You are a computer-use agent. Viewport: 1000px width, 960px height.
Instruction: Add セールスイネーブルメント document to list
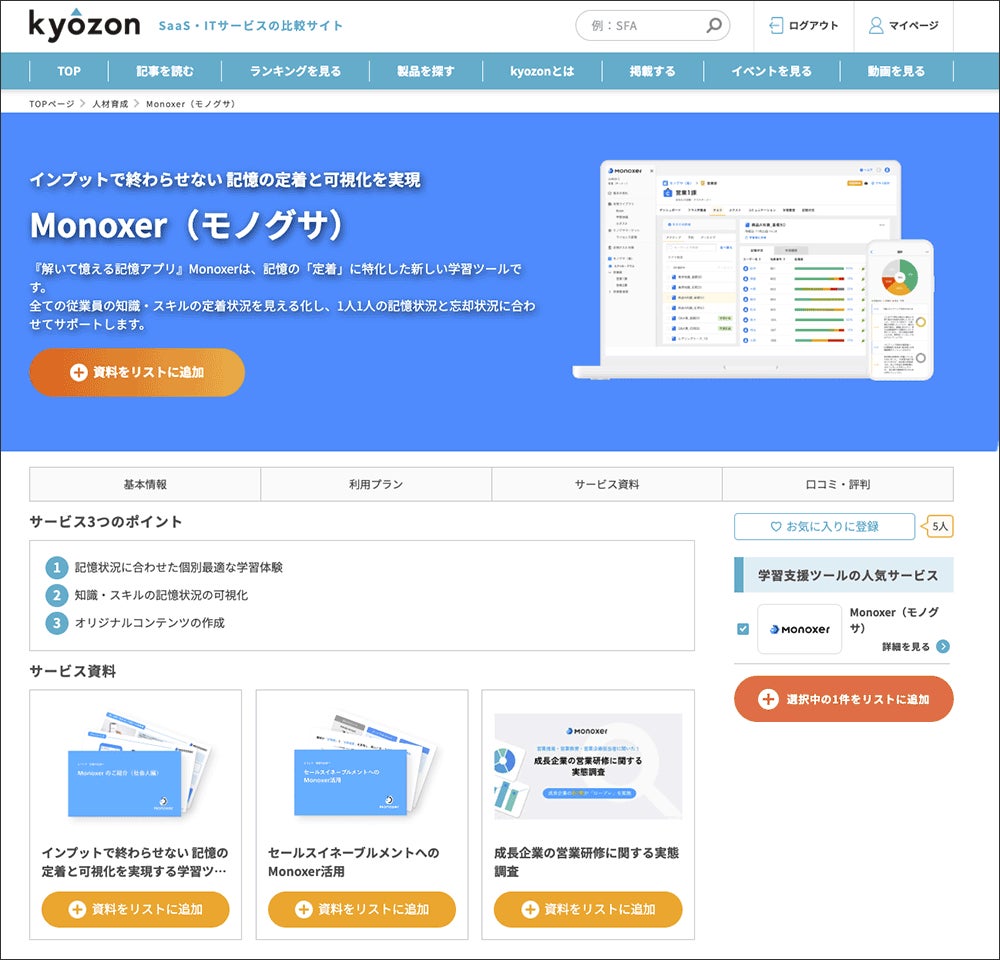point(362,910)
